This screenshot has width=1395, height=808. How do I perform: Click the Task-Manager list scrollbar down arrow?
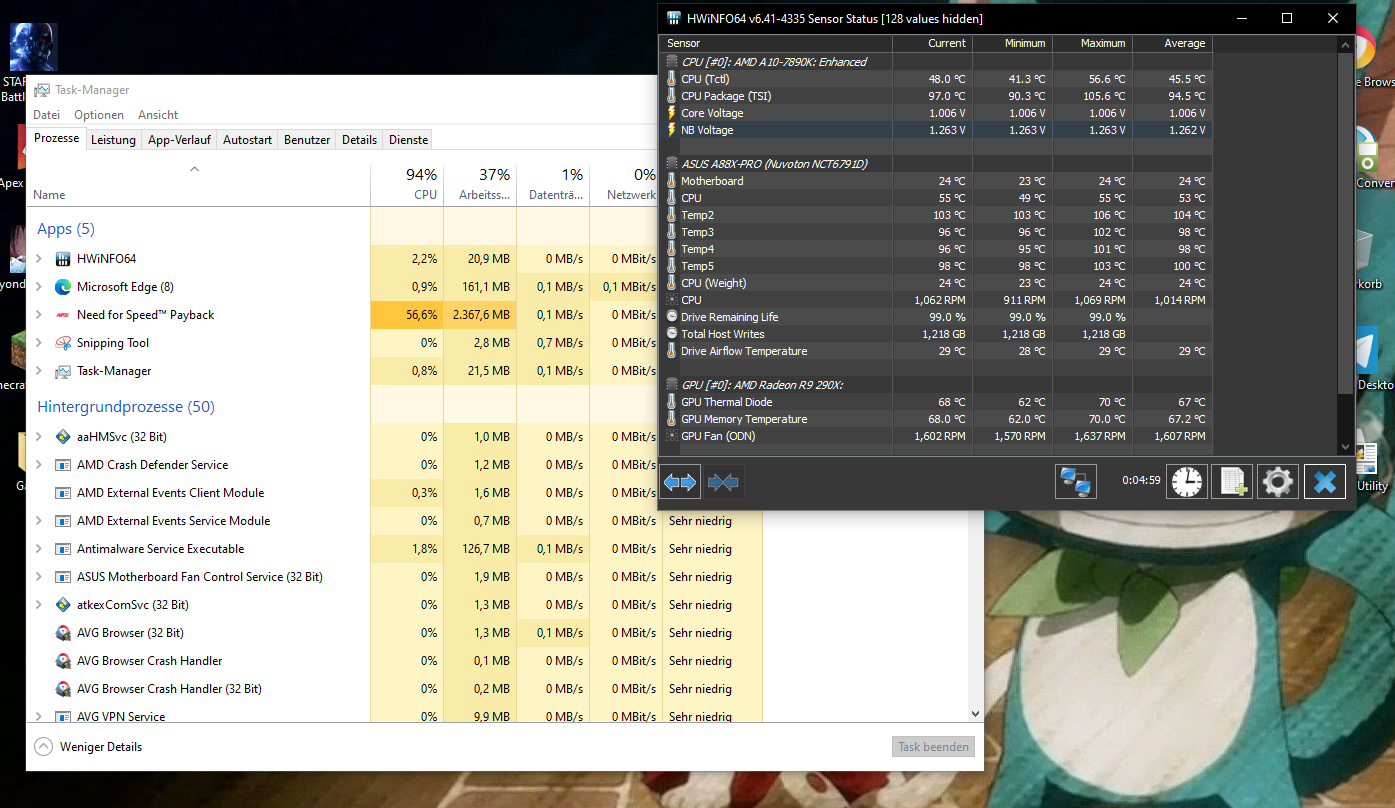(x=976, y=714)
